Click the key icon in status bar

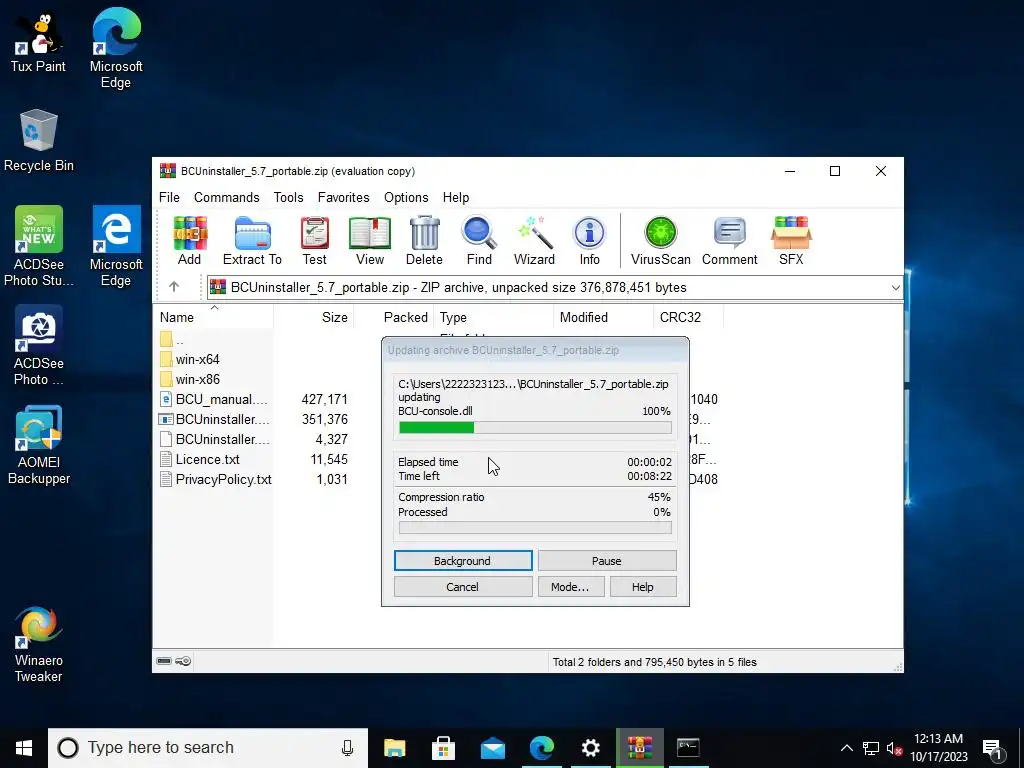click(x=184, y=661)
